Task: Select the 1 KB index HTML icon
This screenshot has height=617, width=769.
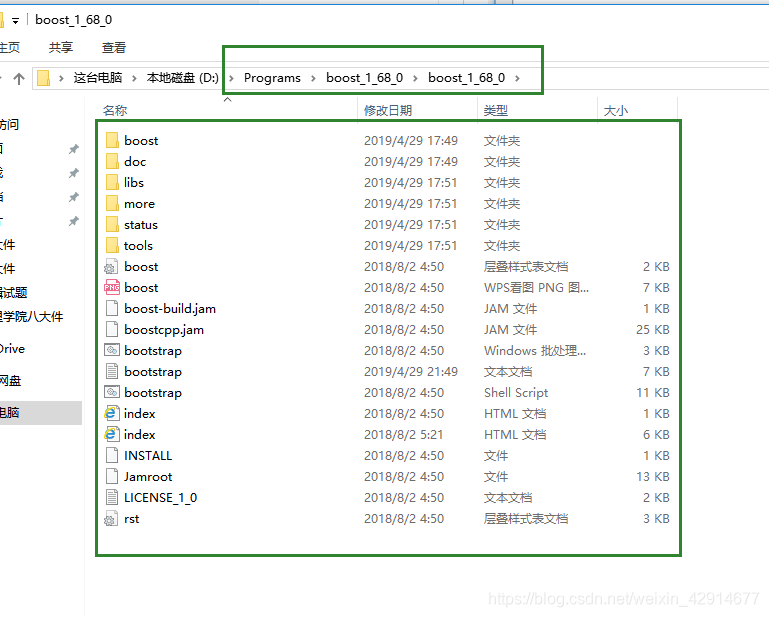Action: [112, 413]
